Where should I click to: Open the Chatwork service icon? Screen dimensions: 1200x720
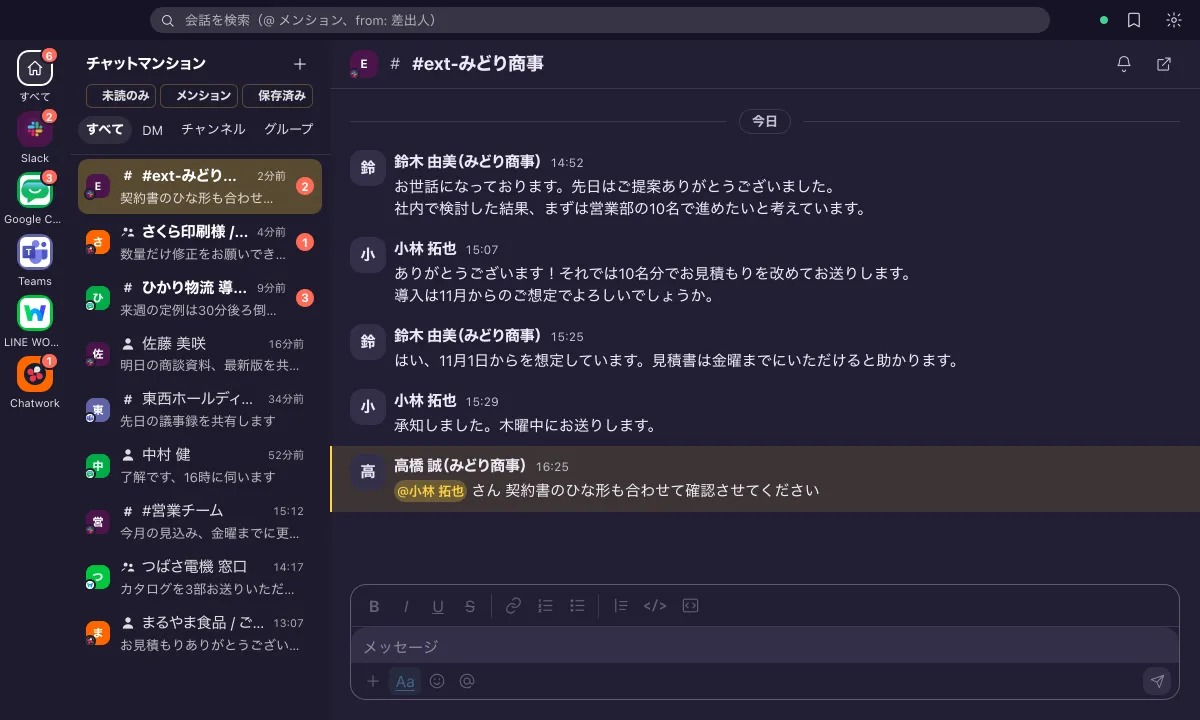[35, 374]
